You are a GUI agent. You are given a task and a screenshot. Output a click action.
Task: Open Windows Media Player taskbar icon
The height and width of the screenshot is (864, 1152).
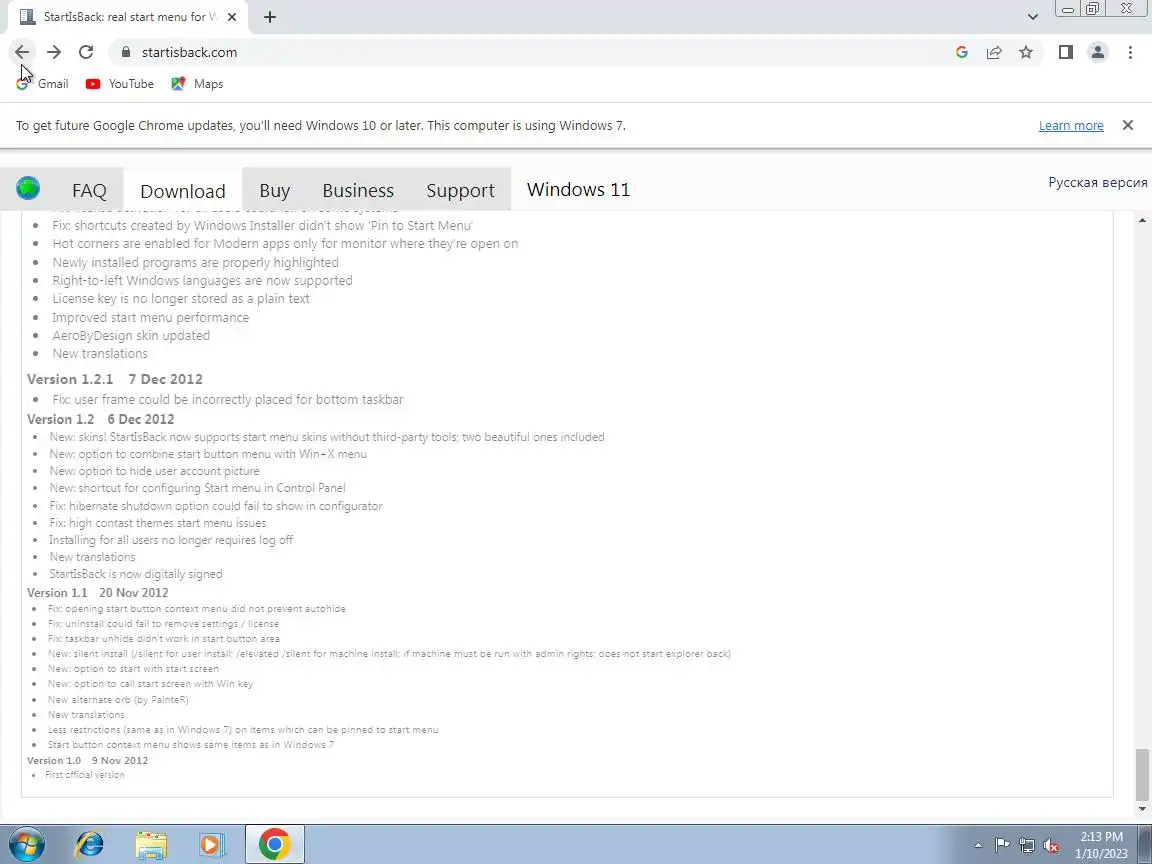pyautogui.click(x=212, y=844)
